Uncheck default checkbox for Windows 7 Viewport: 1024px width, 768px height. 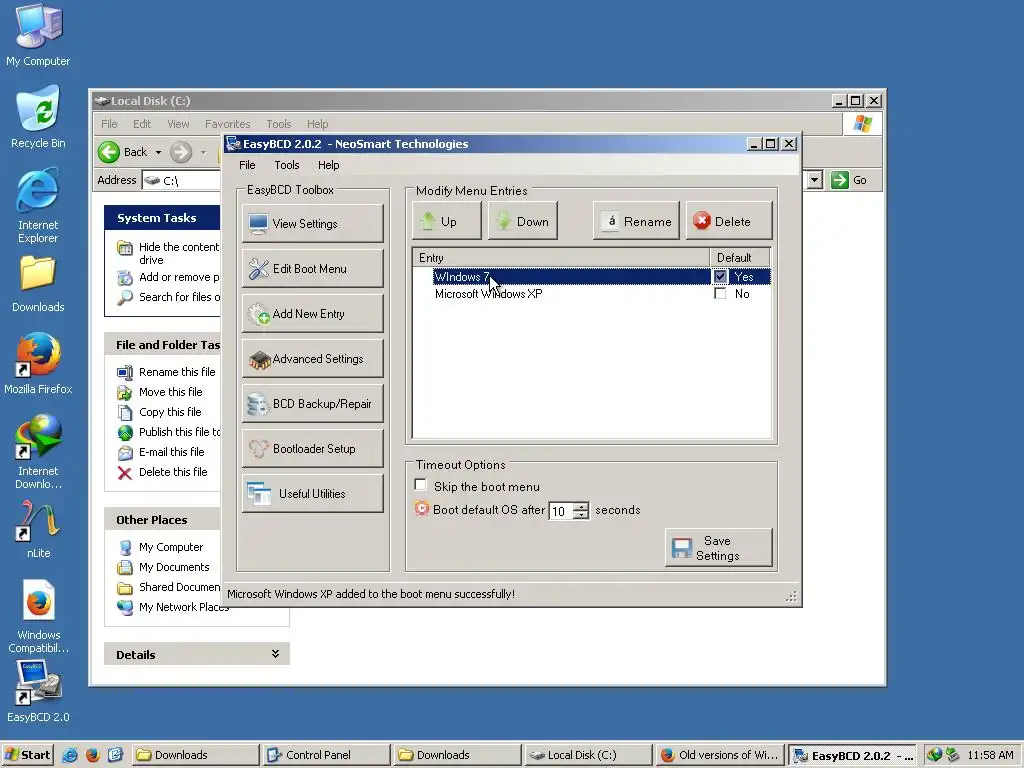(720, 276)
